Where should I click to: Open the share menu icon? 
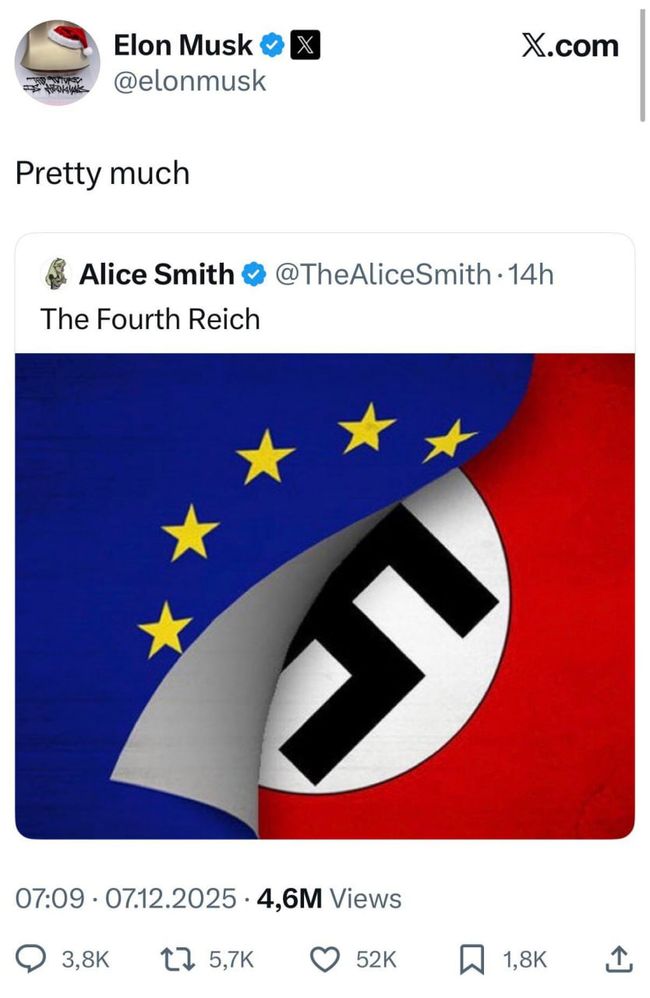coord(618,960)
